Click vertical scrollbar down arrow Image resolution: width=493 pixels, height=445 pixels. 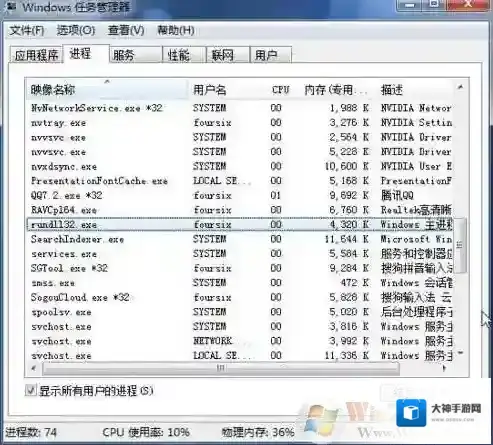click(x=461, y=353)
